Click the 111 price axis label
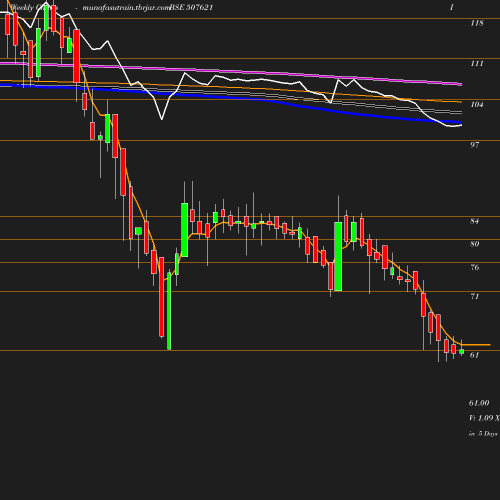This screenshot has height=500, width=500. (477, 64)
